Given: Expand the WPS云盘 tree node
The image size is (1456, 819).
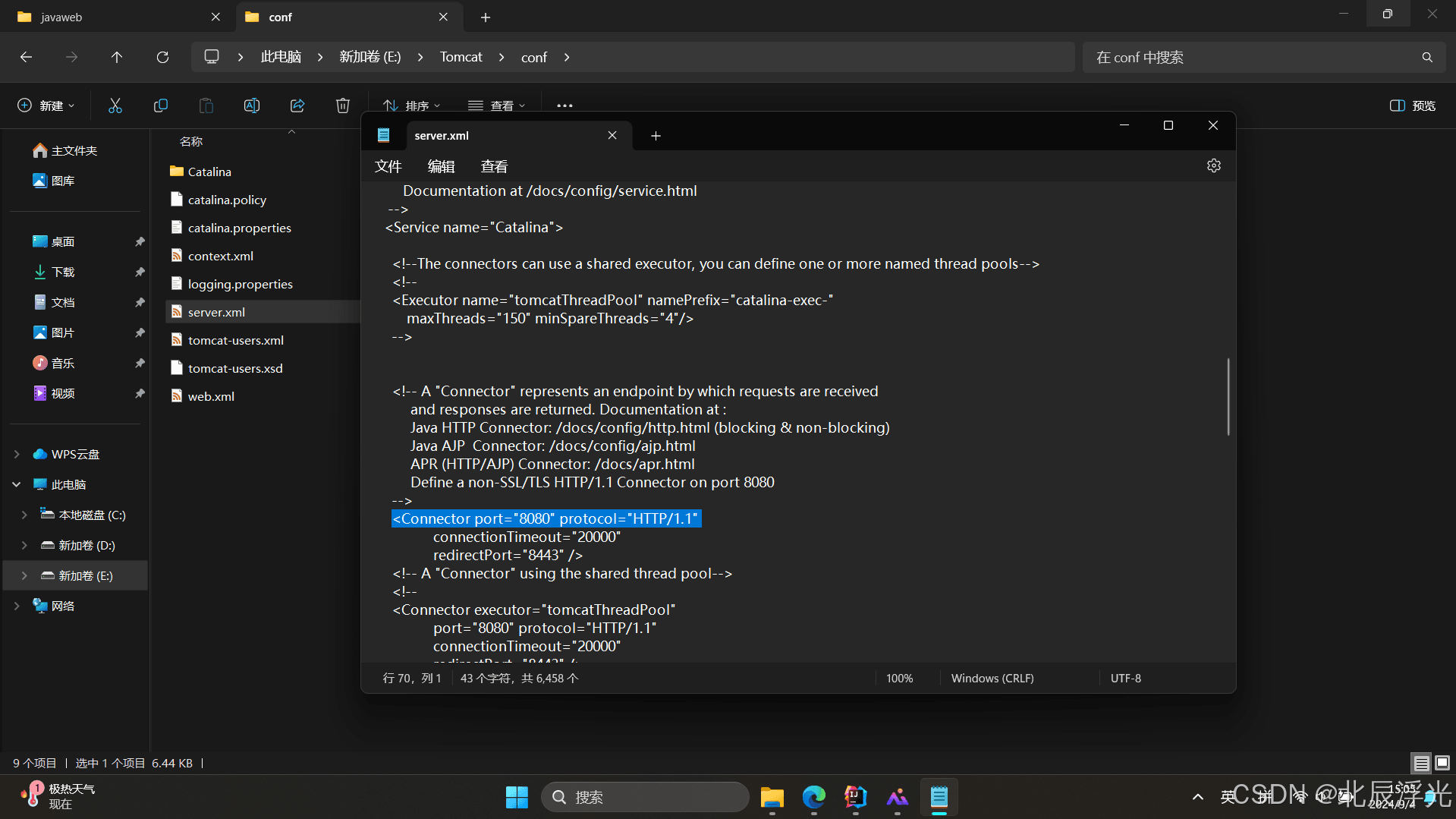Looking at the screenshot, I should (17, 454).
